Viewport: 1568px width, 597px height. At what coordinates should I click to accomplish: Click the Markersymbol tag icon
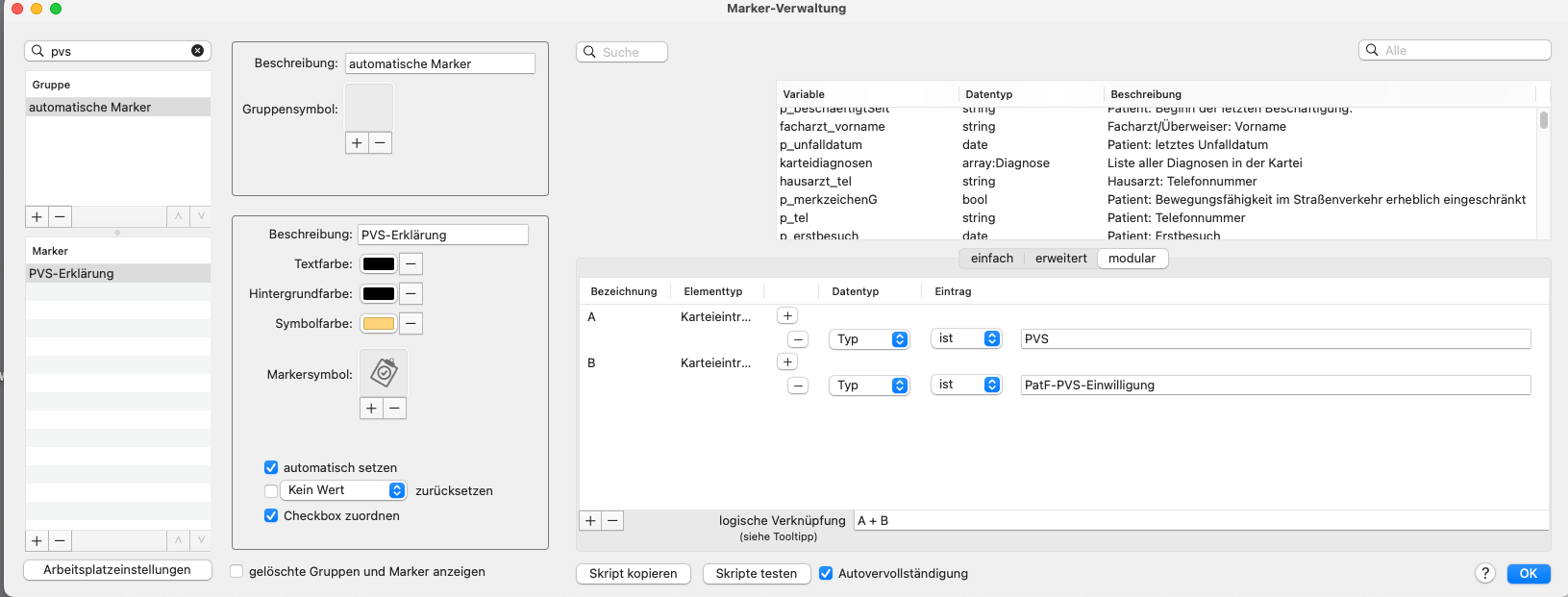tap(384, 372)
